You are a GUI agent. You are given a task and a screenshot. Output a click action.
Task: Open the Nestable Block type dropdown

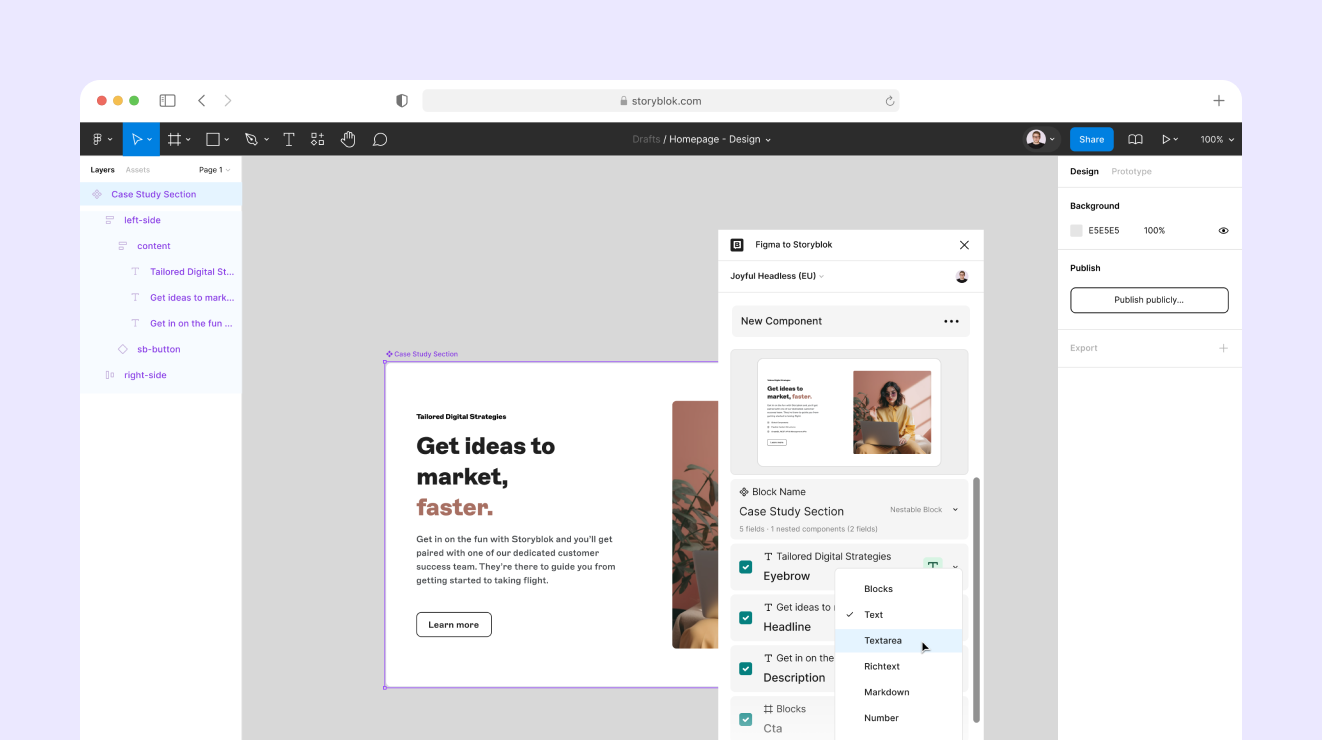[924, 510]
